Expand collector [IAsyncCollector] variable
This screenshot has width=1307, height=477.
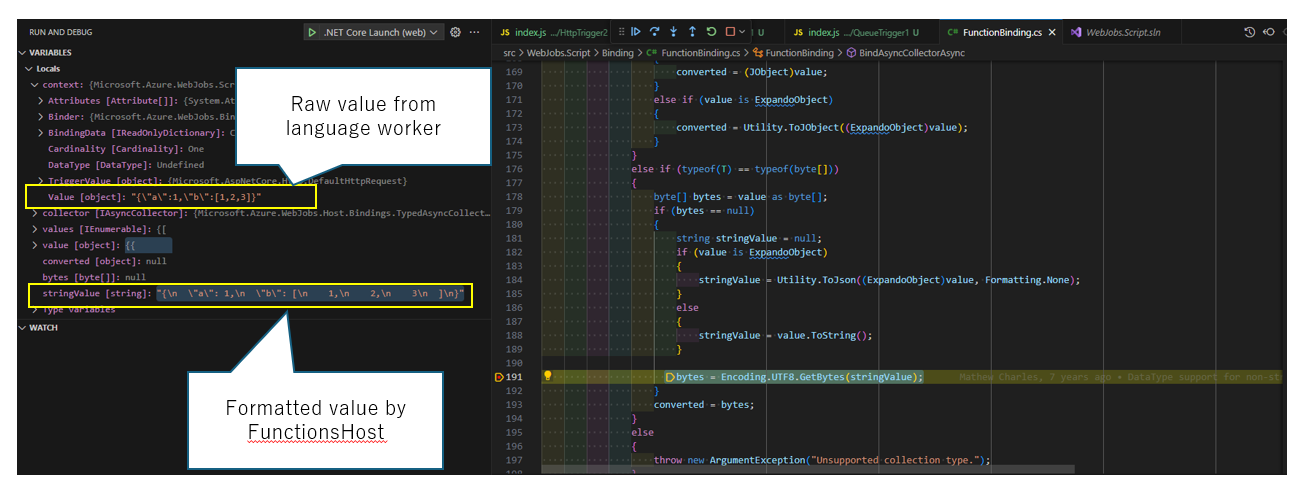pos(34,213)
